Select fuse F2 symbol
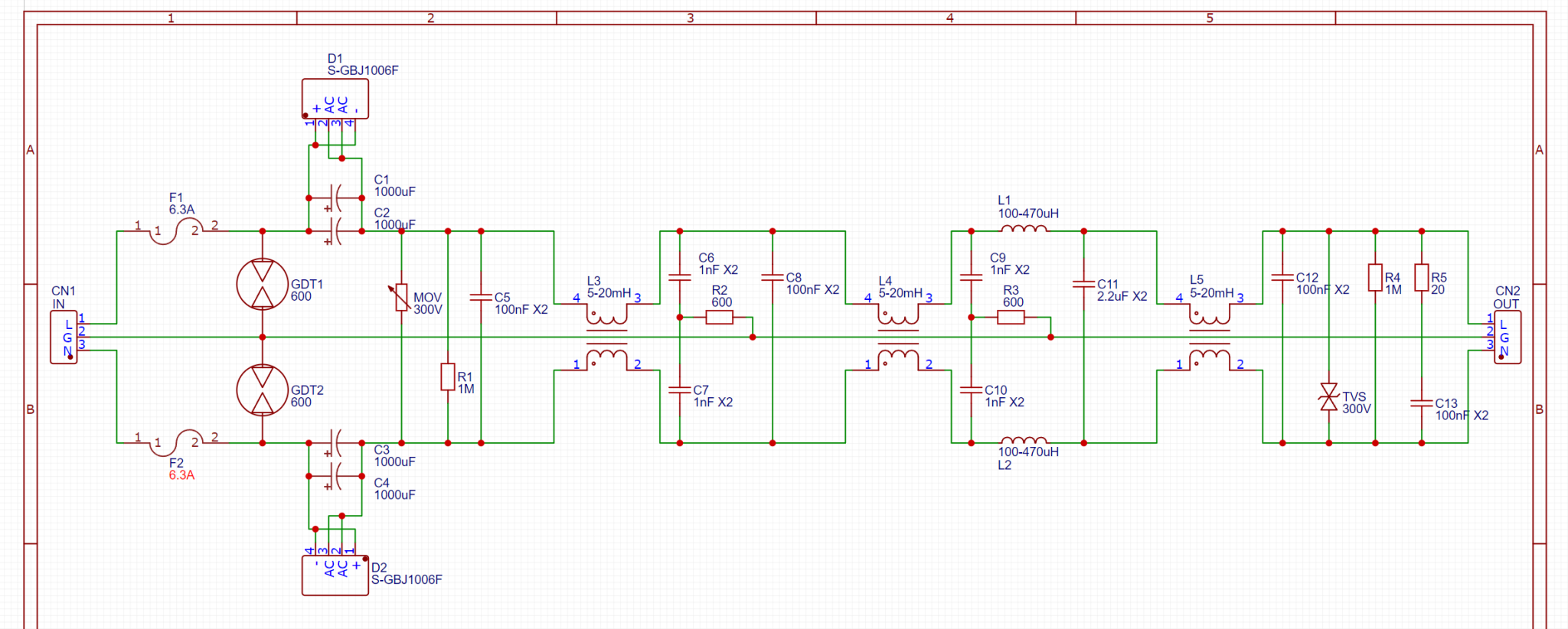 point(177,442)
